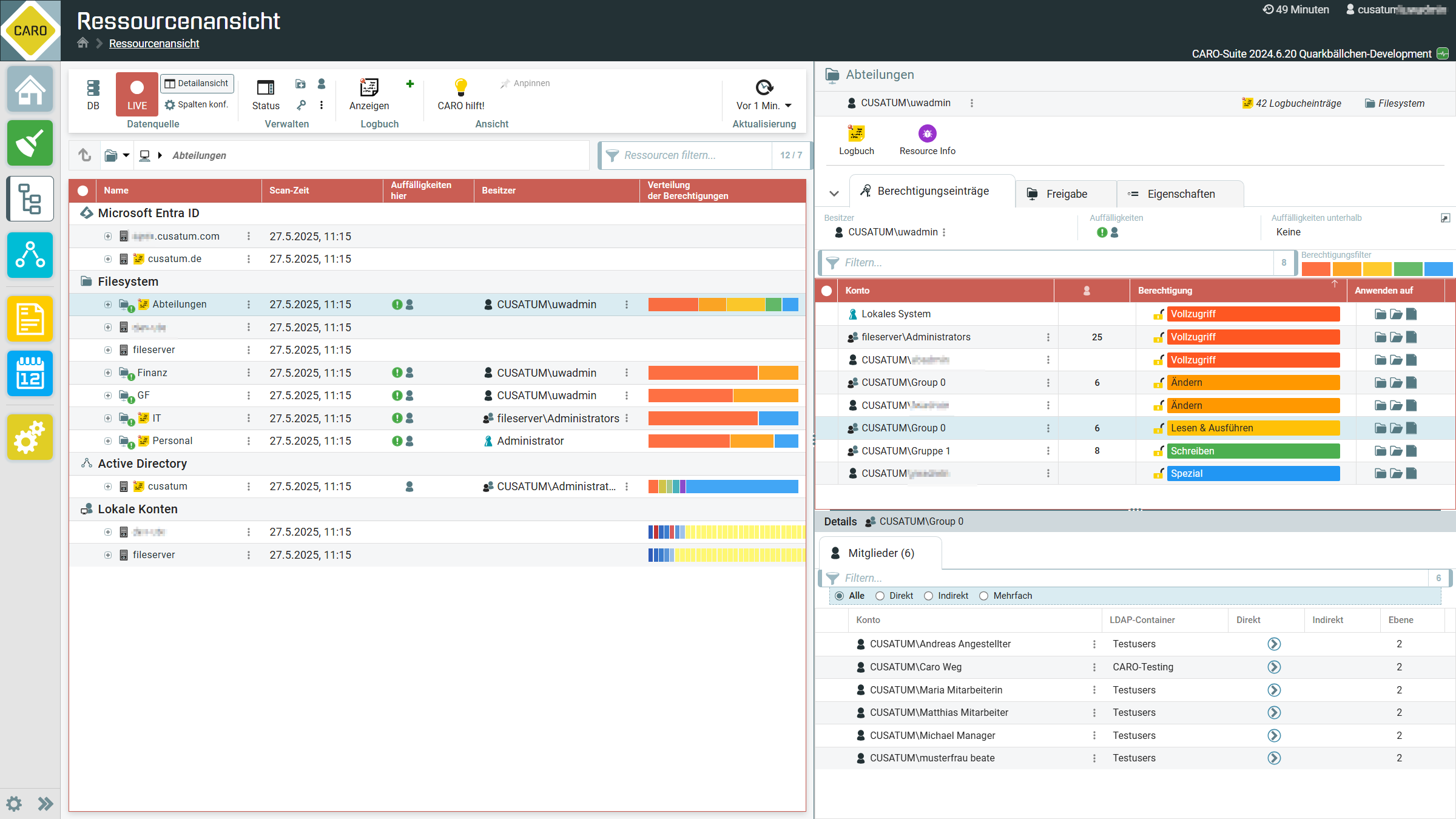This screenshot has width=1456, height=819.
Task: Switch to the Eigenschaften tab
Action: pos(1180,194)
